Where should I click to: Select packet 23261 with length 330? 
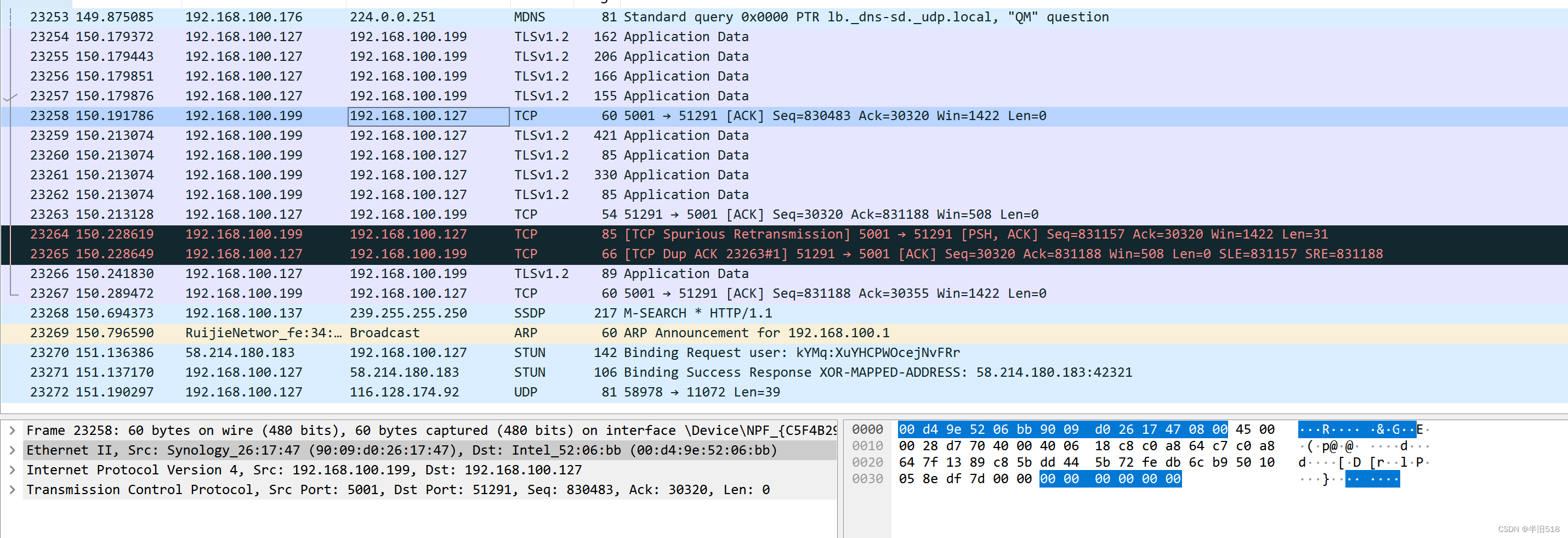click(x=784, y=175)
